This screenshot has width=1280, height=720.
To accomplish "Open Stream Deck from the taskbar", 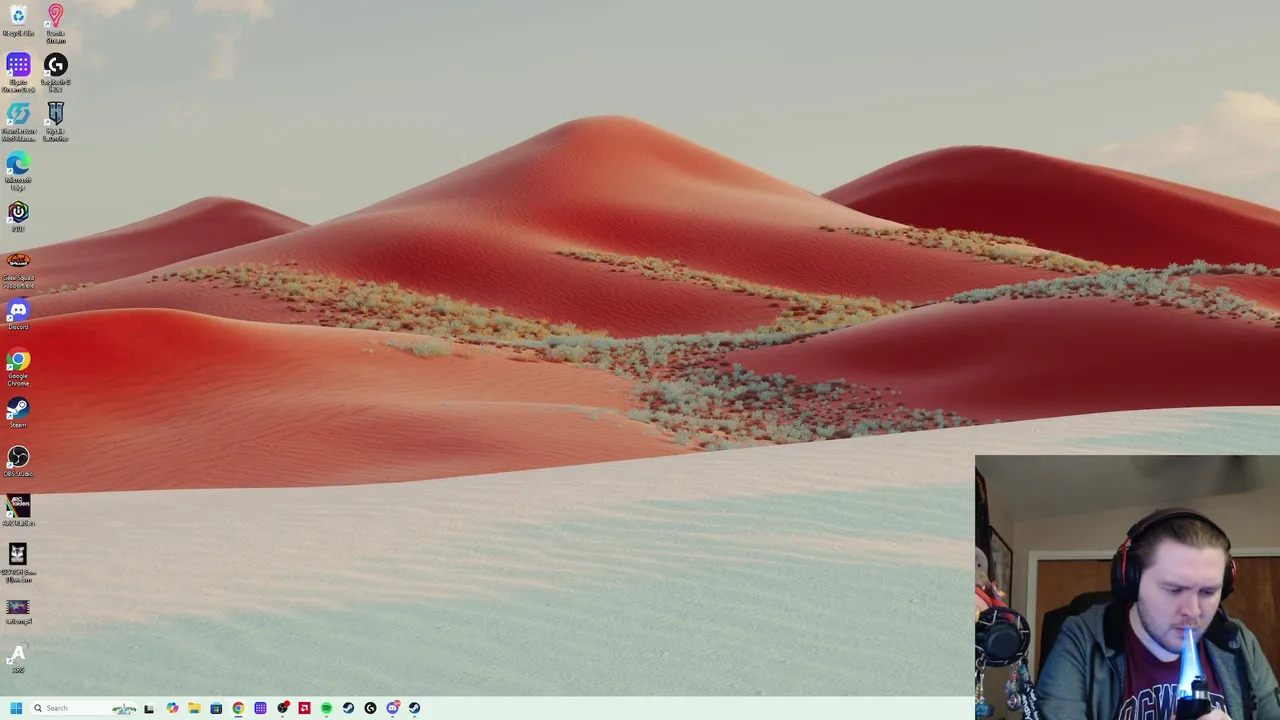I will [260, 708].
